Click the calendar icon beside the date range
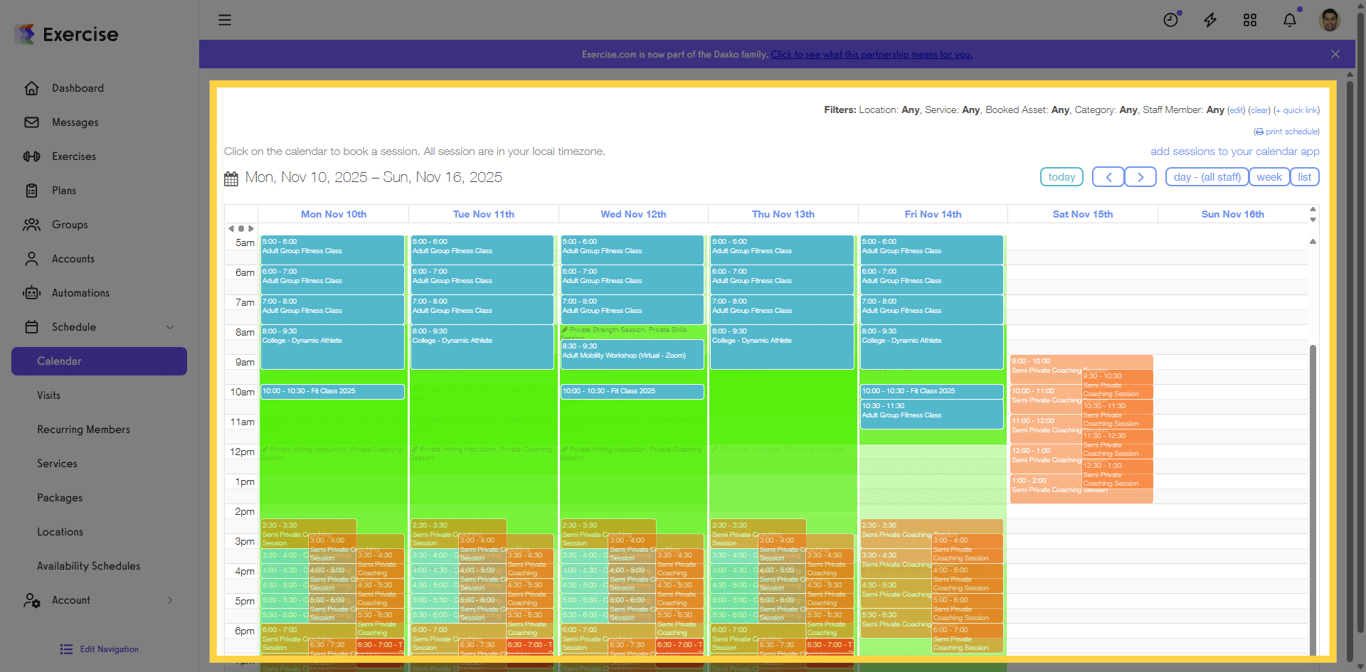Screen dimensions: 1366x672 coord(229,177)
